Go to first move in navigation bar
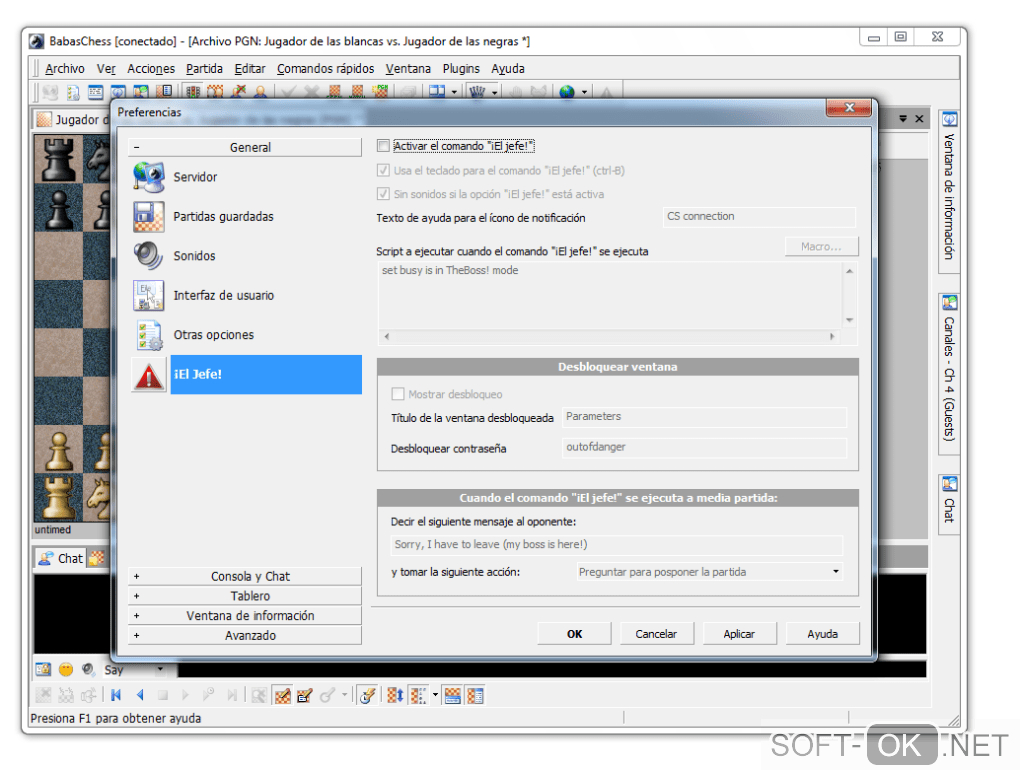Screen dimensions: 1020x770 pos(116,695)
